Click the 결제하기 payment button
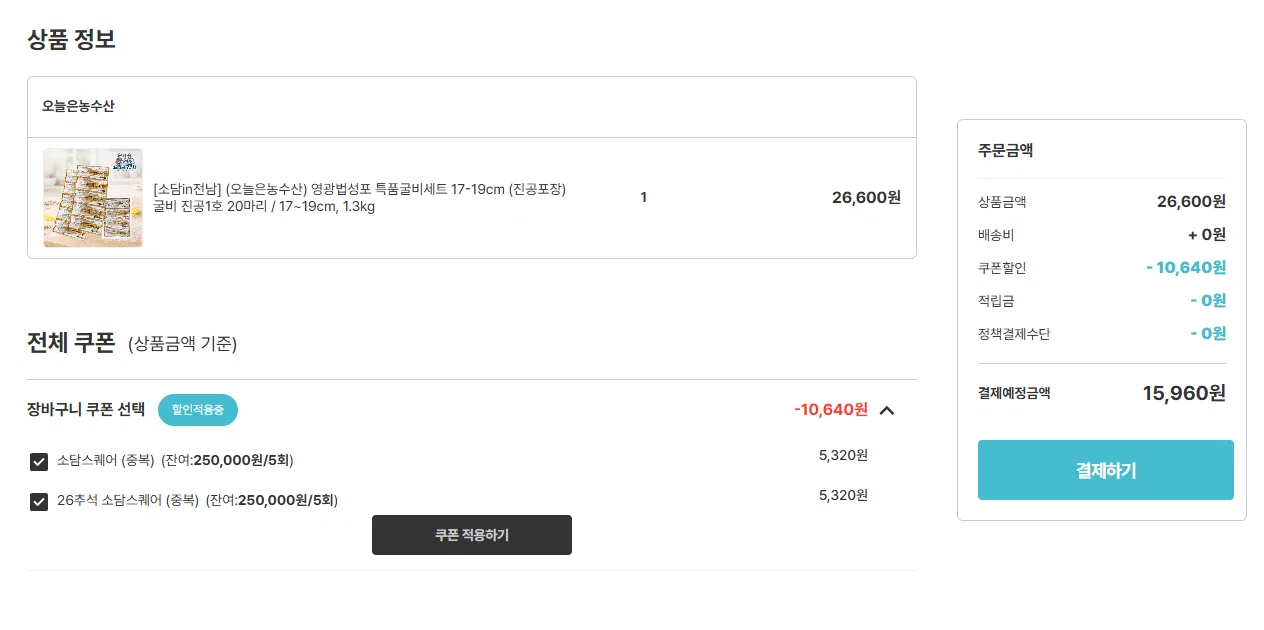The width and height of the screenshot is (1264, 630). tap(1106, 470)
